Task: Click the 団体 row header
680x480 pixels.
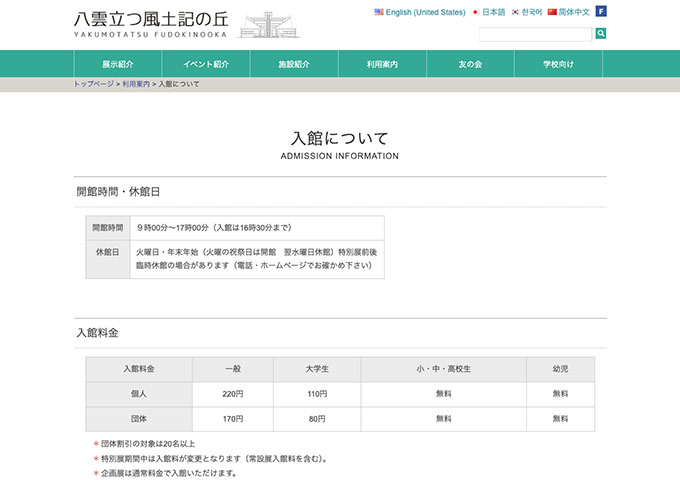Action: tap(139, 419)
